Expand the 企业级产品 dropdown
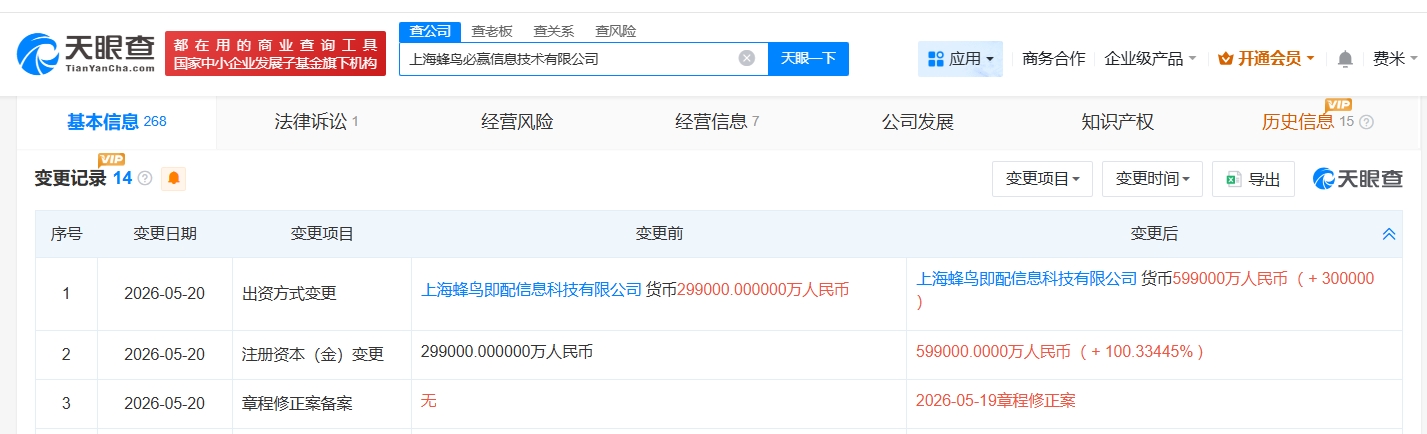The image size is (1427, 434). (x=1150, y=58)
